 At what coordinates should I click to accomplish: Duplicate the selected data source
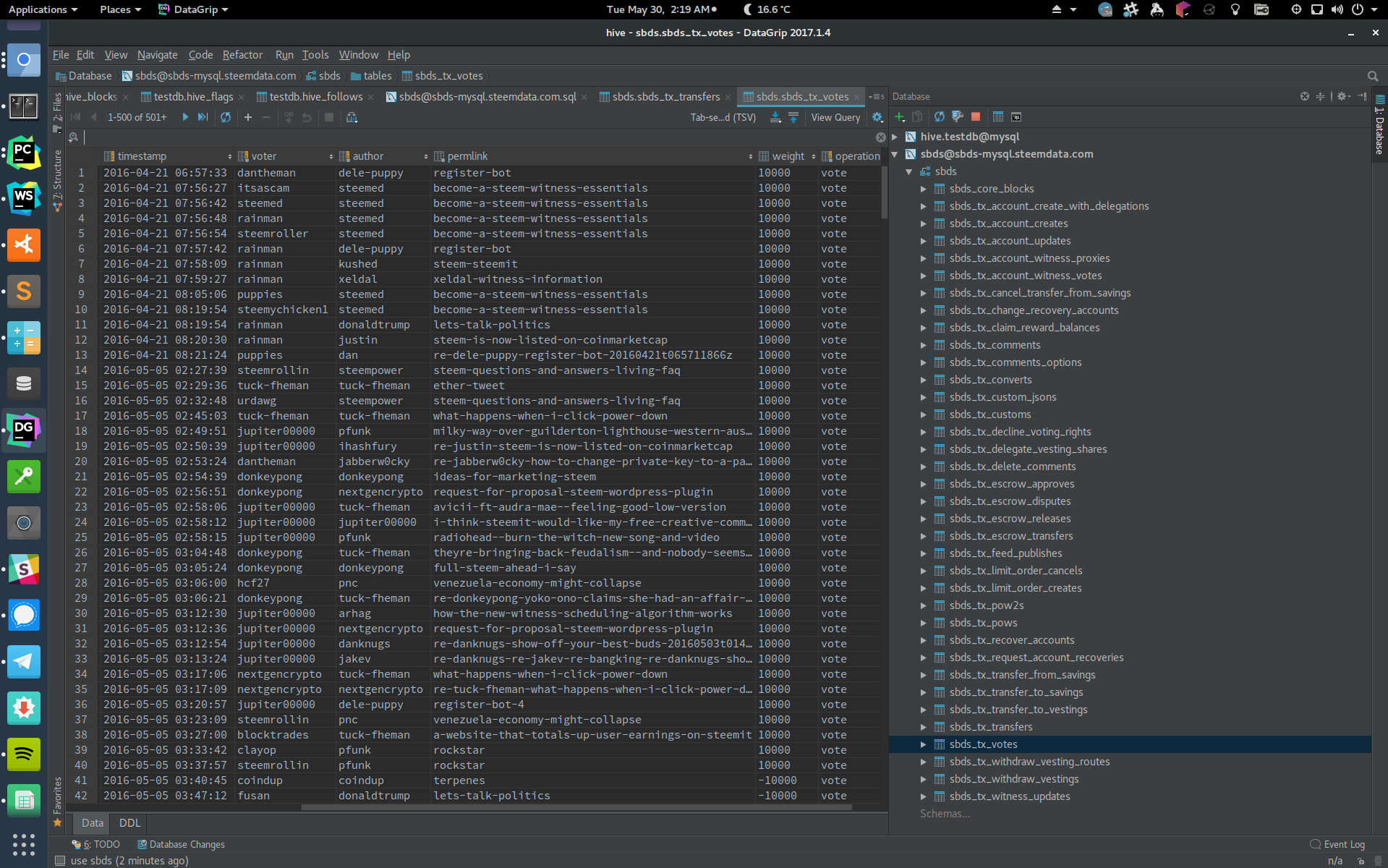[x=917, y=116]
